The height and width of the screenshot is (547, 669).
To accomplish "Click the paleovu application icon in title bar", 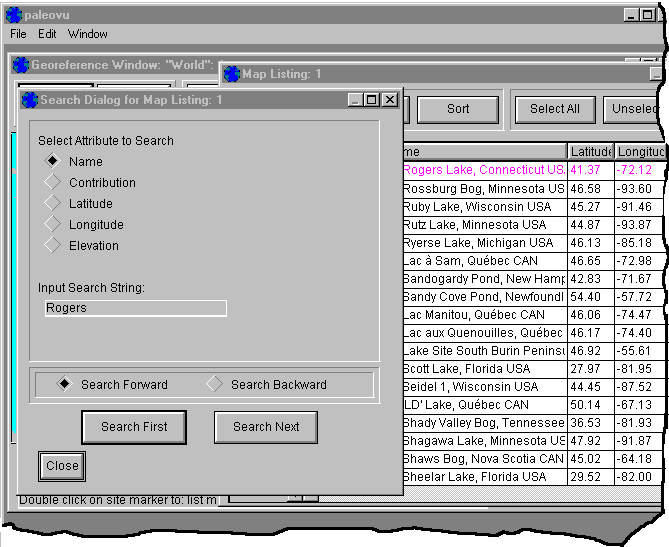I will click(x=13, y=14).
